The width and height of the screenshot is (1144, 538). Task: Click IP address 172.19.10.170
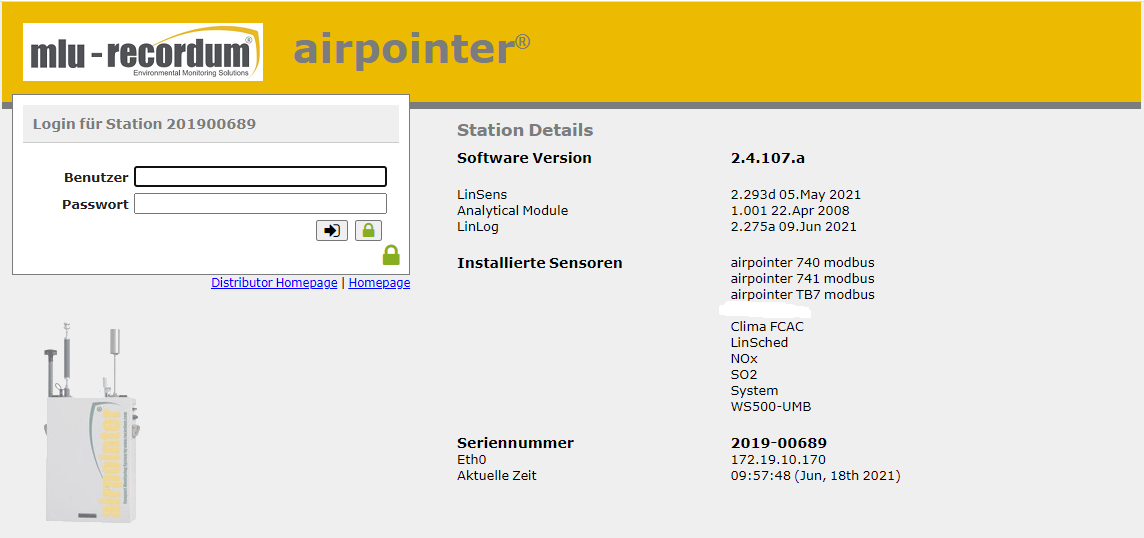(x=778, y=460)
